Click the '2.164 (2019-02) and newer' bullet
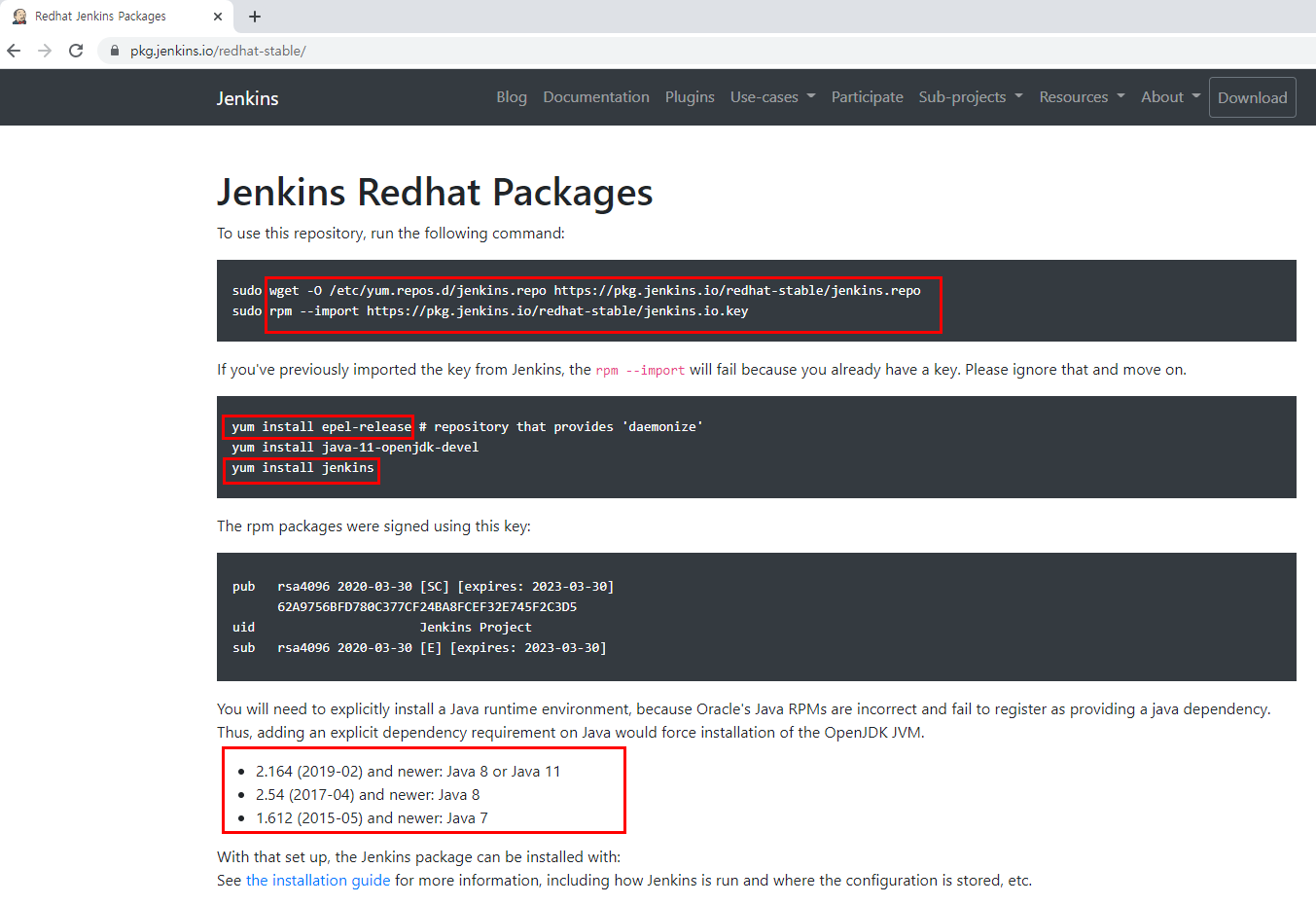Screen dimensions: 1316x905 coord(409,772)
